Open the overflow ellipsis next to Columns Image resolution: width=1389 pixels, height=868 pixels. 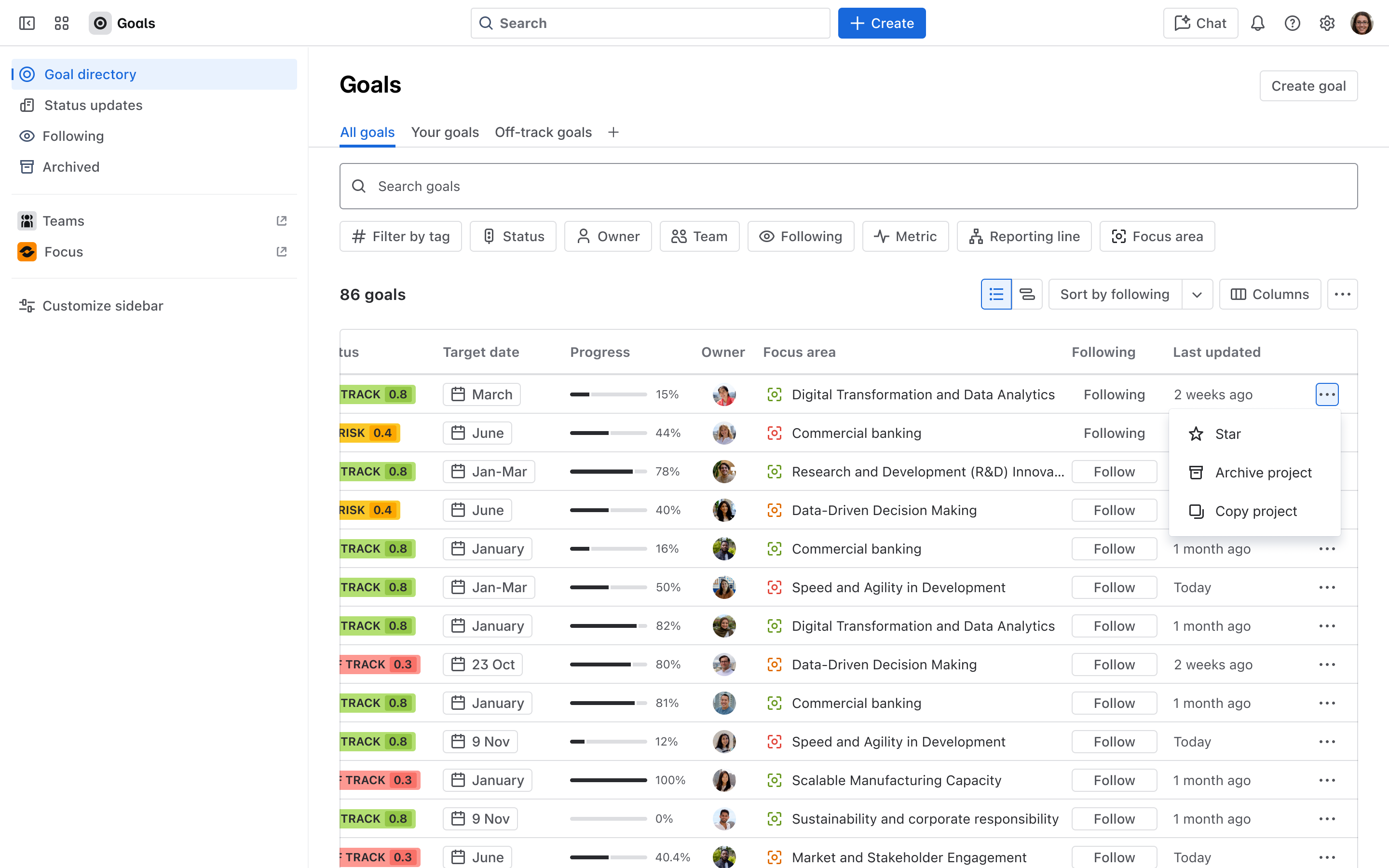(x=1343, y=294)
